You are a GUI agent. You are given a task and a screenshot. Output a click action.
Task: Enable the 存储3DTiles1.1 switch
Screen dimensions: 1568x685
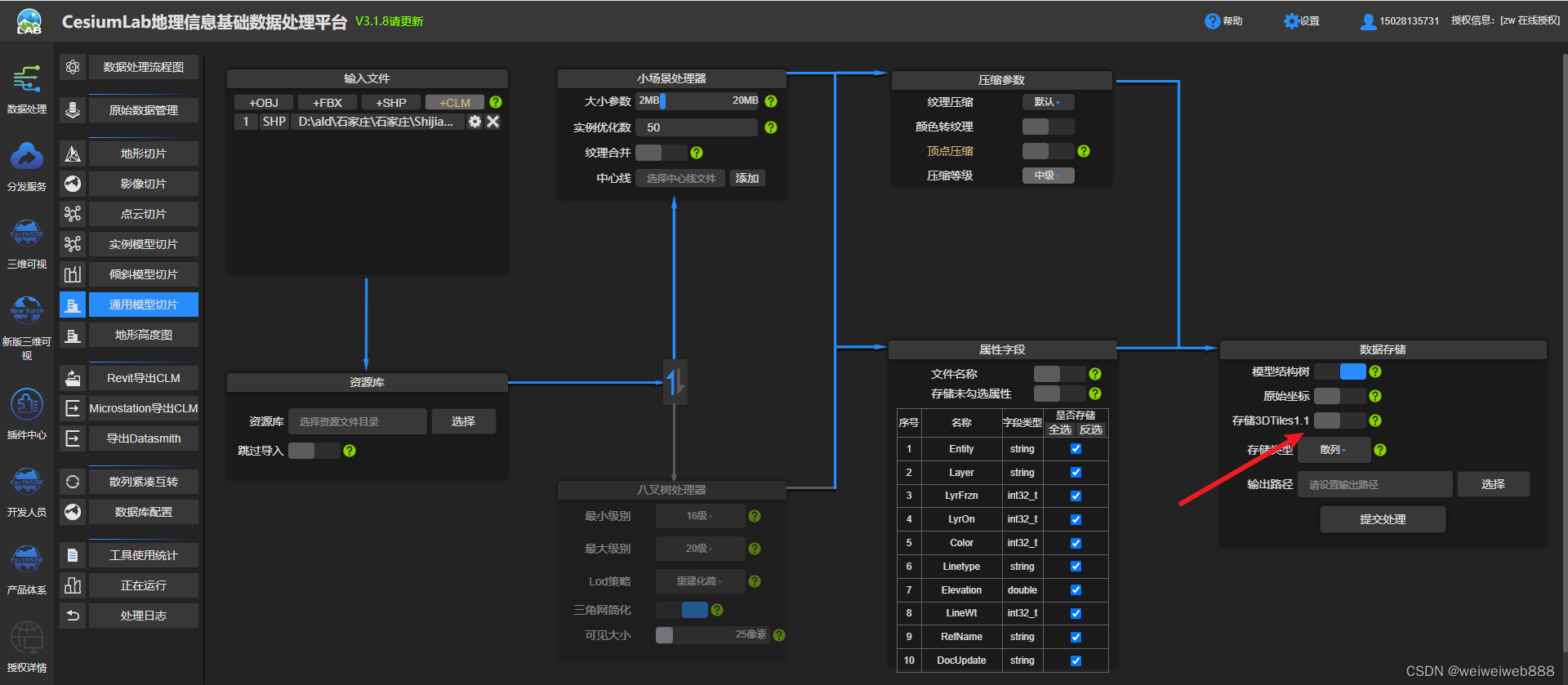(1340, 420)
